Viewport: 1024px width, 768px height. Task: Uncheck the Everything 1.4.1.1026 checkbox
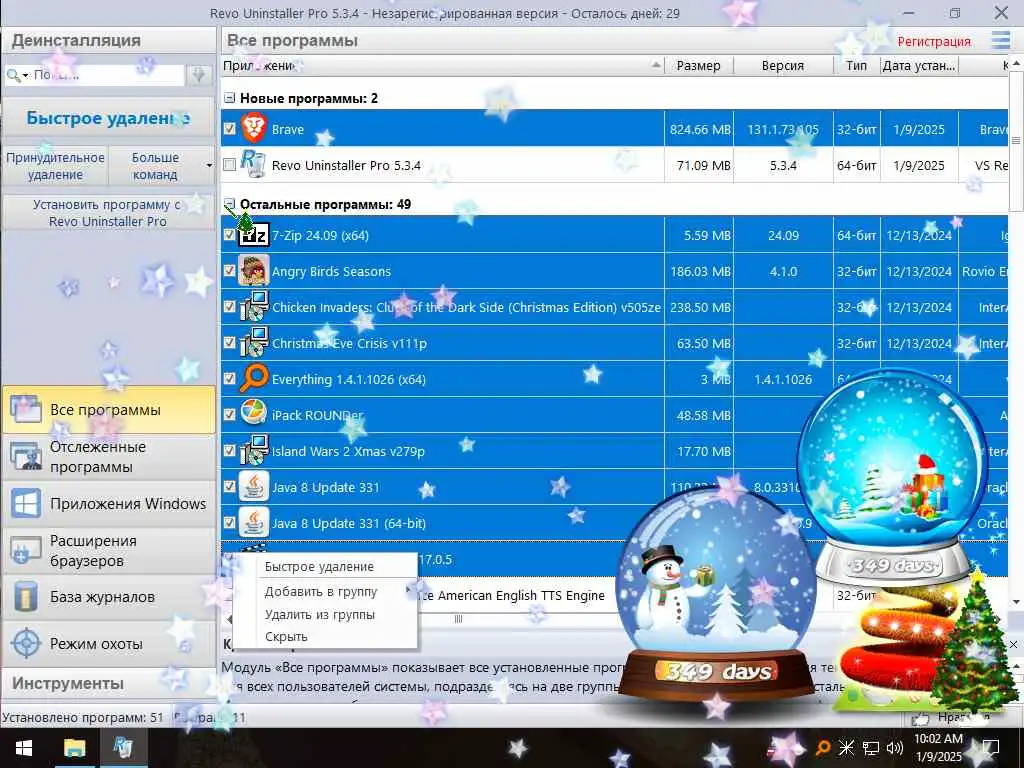point(229,378)
